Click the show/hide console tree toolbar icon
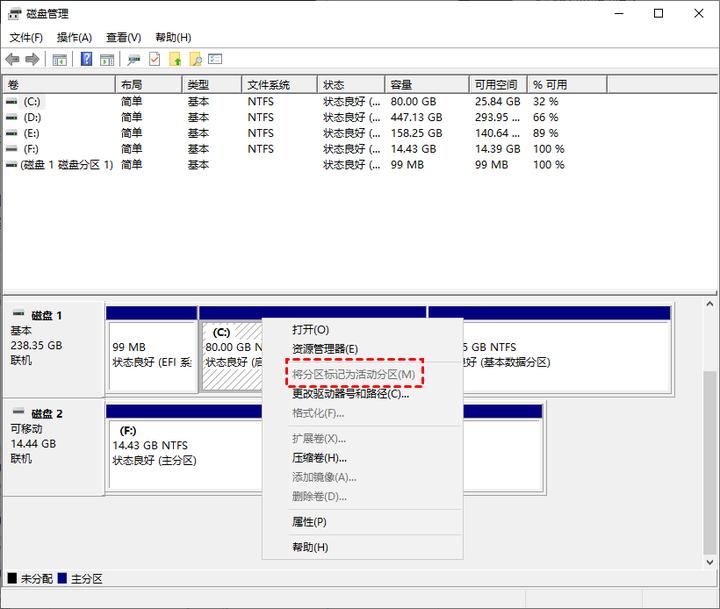The image size is (720, 609). (60, 60)
